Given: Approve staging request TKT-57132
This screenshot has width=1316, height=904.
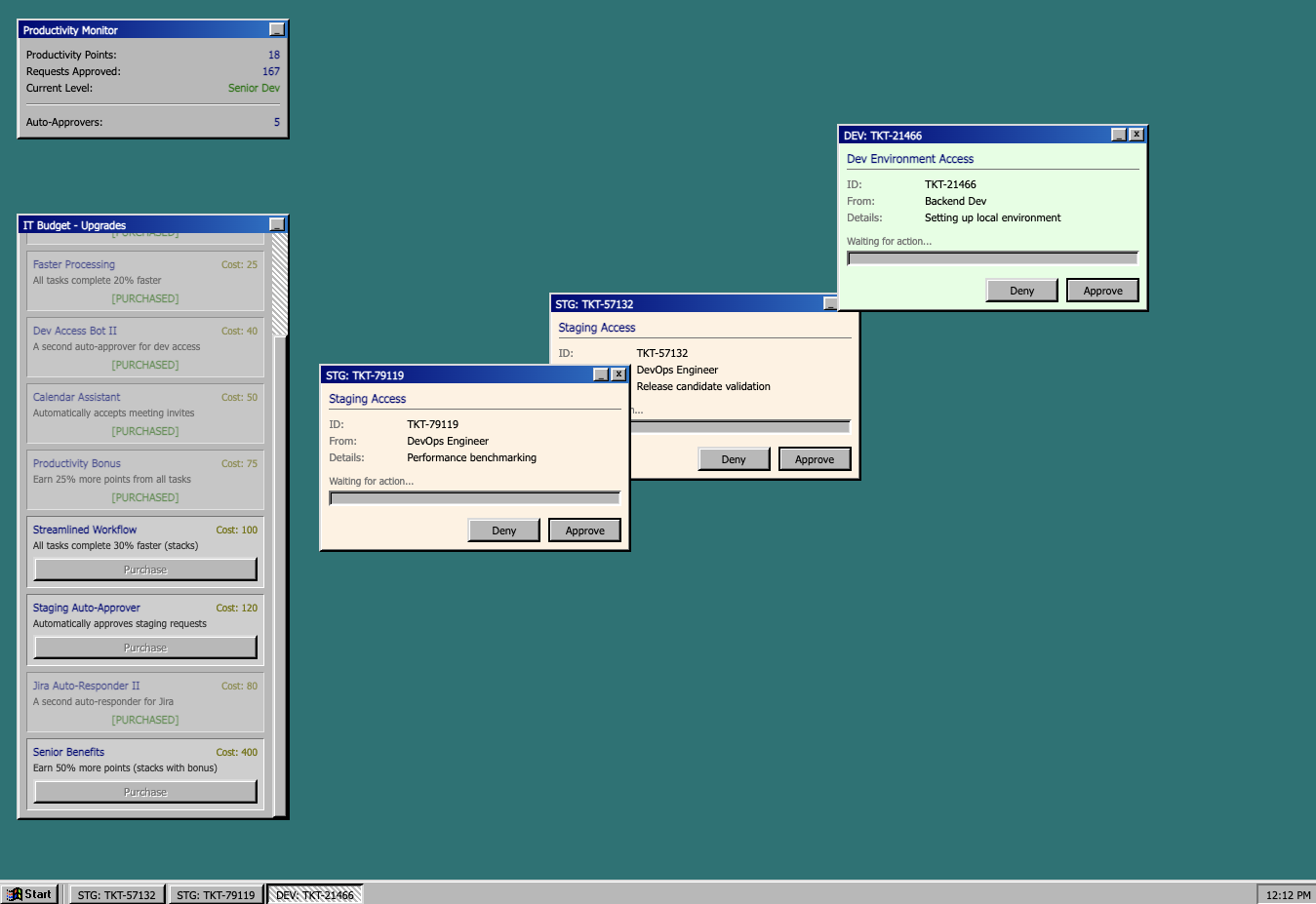Looking at the screenshot, I should point(815,459).
